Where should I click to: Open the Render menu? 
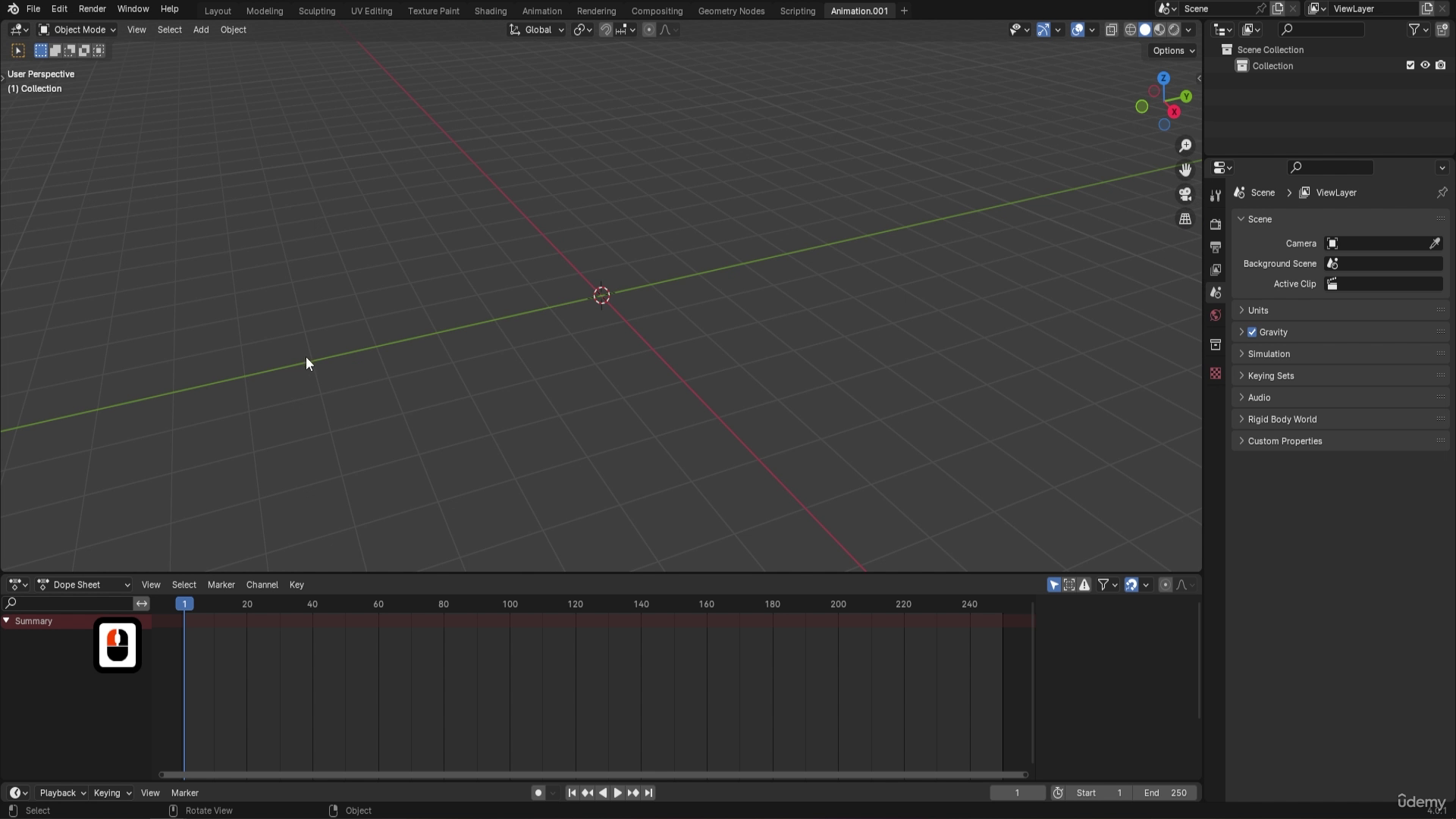click(92, 9)
